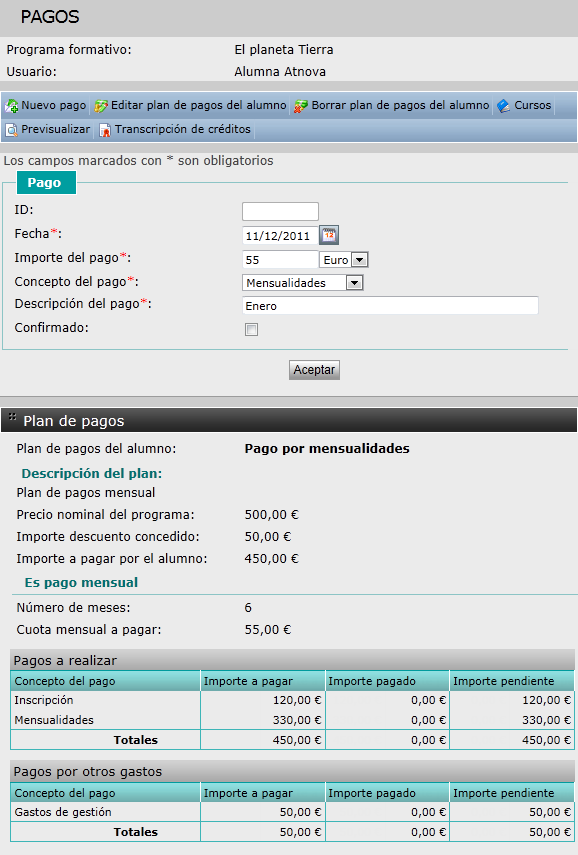Click the Aceptar button
The image size is (578, 855).
(314, 370)
